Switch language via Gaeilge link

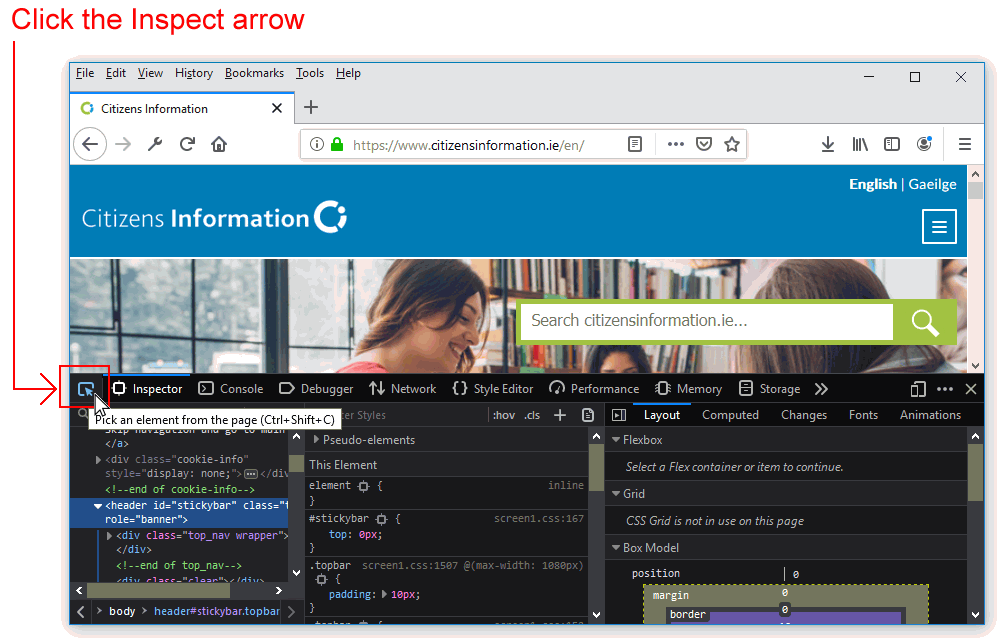coord(932,184)
